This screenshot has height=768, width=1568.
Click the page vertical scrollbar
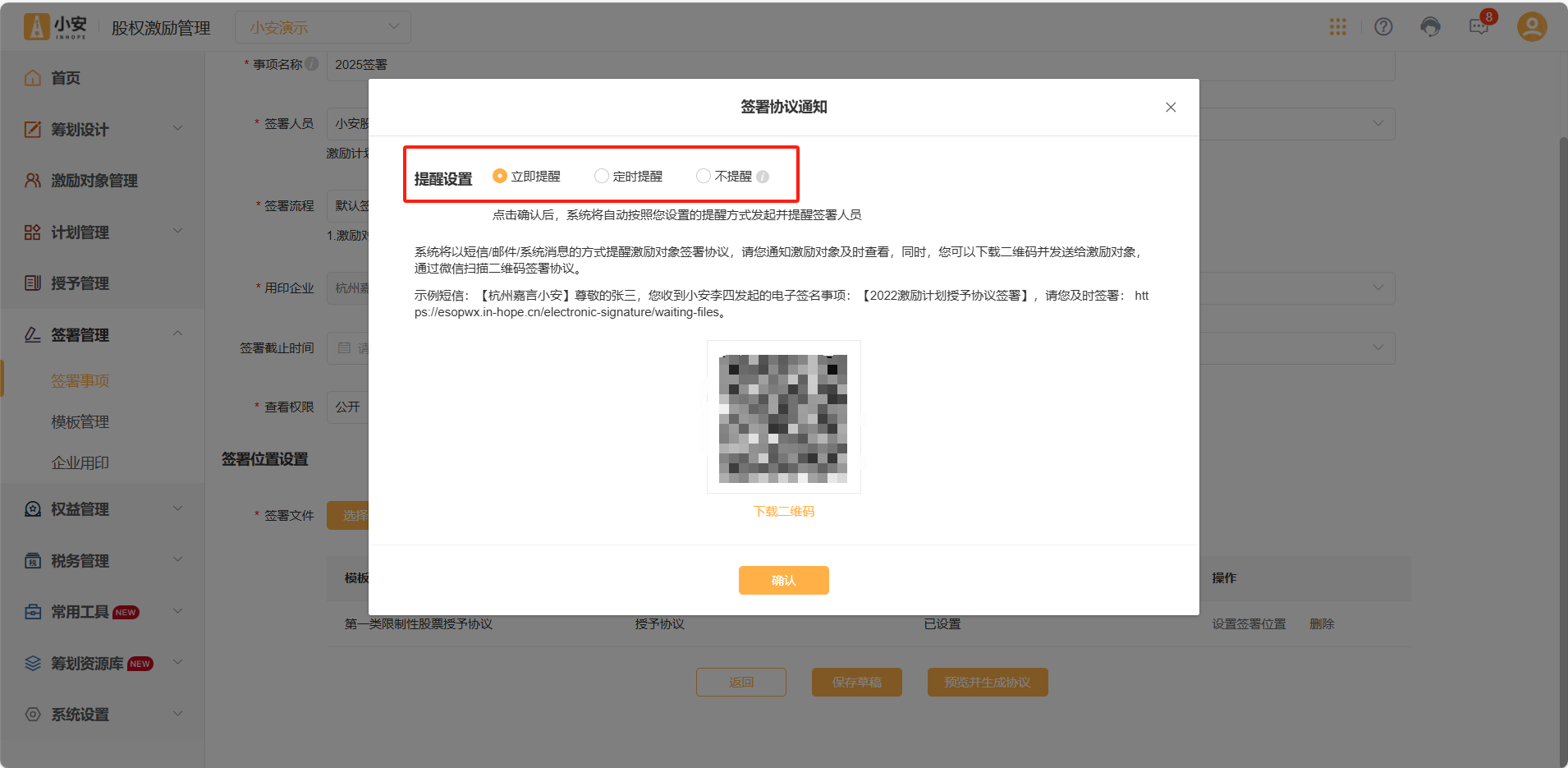(1563, 451)
